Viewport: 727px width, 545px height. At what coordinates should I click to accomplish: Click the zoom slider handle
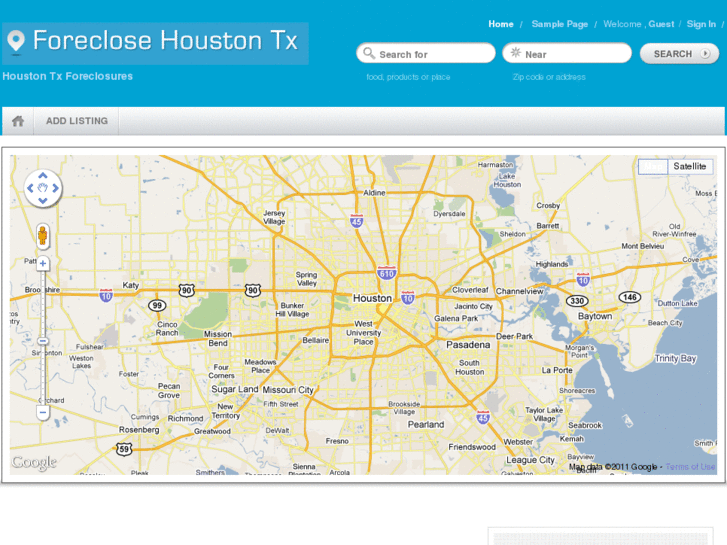43,341
